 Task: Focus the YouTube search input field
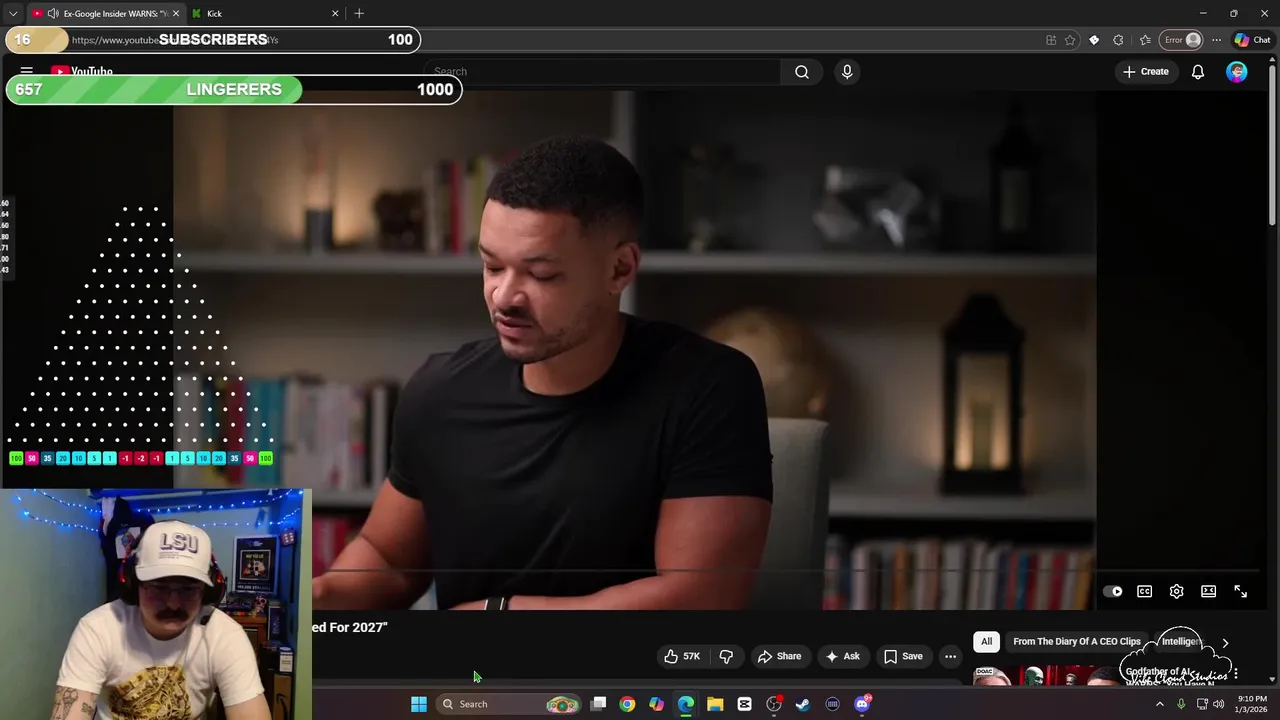click(x=603, y=72)
